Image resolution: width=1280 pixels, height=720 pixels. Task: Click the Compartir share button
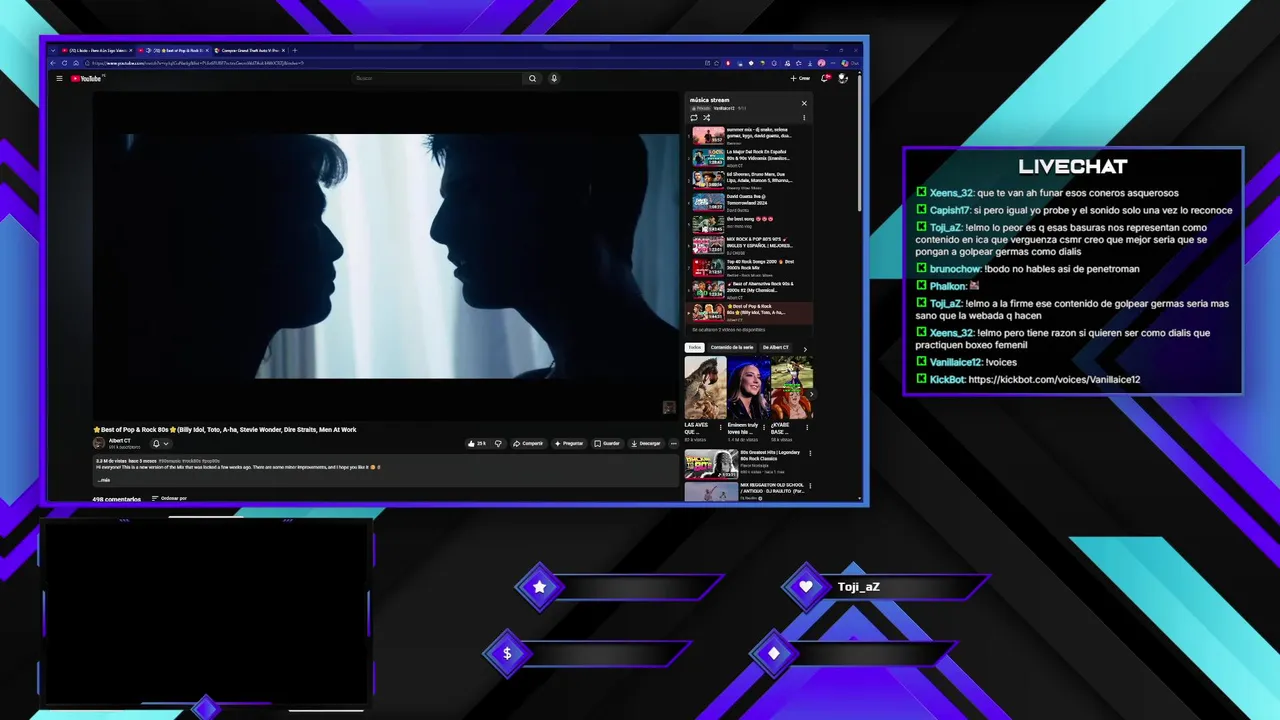528,443
